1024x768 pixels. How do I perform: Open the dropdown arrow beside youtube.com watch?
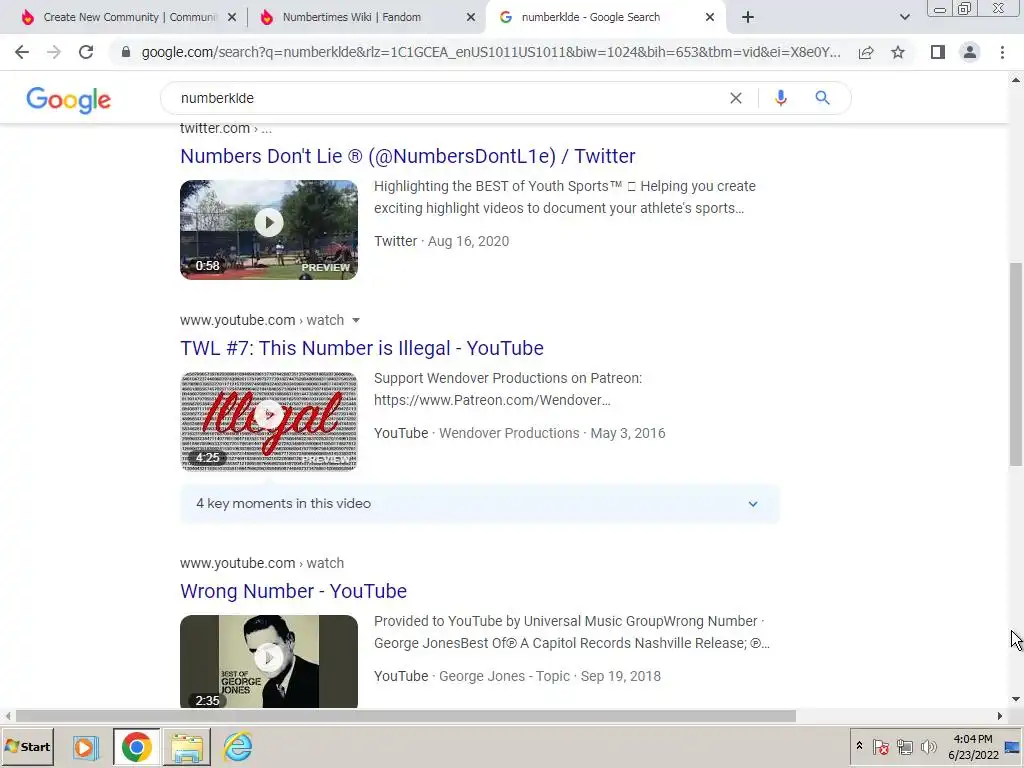point(356,320)
